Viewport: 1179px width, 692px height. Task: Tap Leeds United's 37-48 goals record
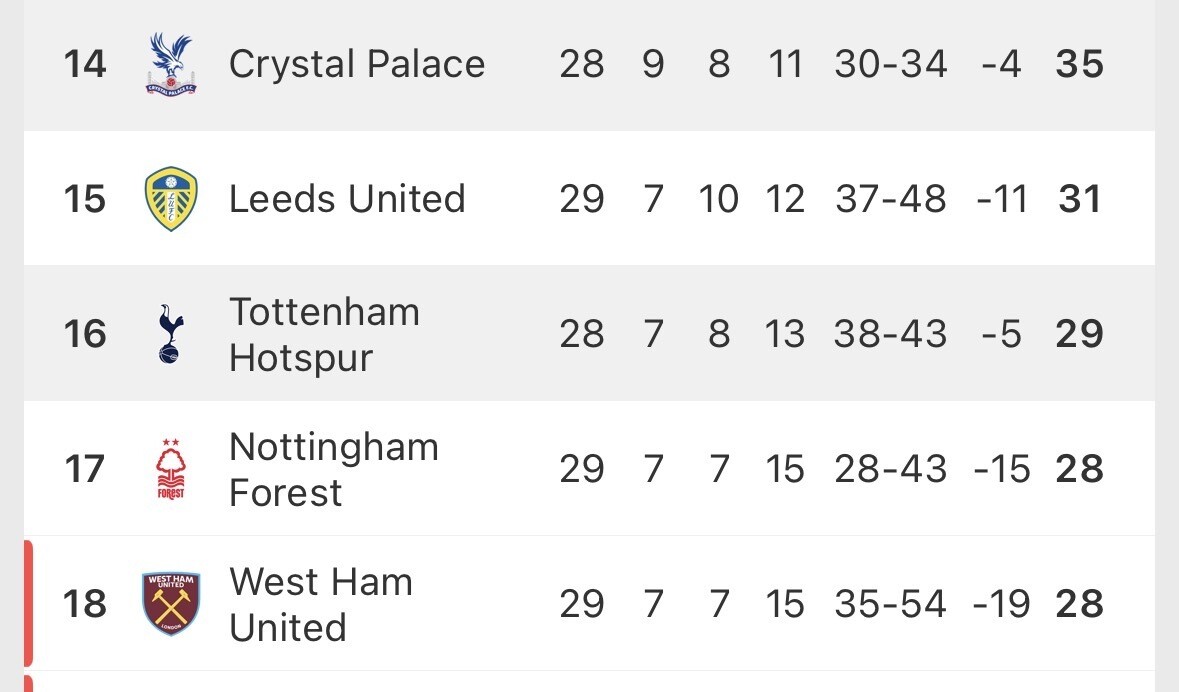click(x=890, y=199)
